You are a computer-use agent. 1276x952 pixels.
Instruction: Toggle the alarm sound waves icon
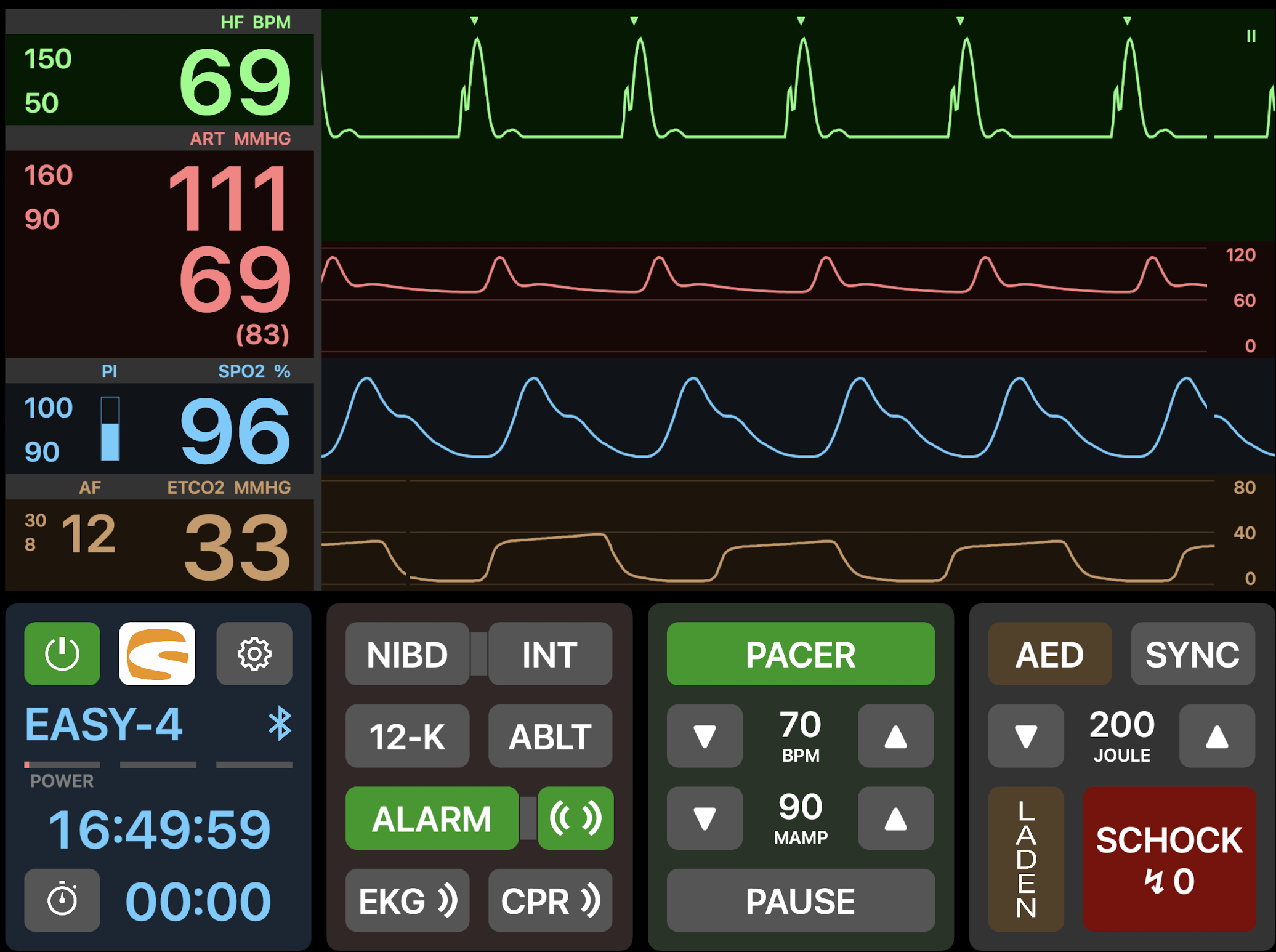tap(575, 818)
